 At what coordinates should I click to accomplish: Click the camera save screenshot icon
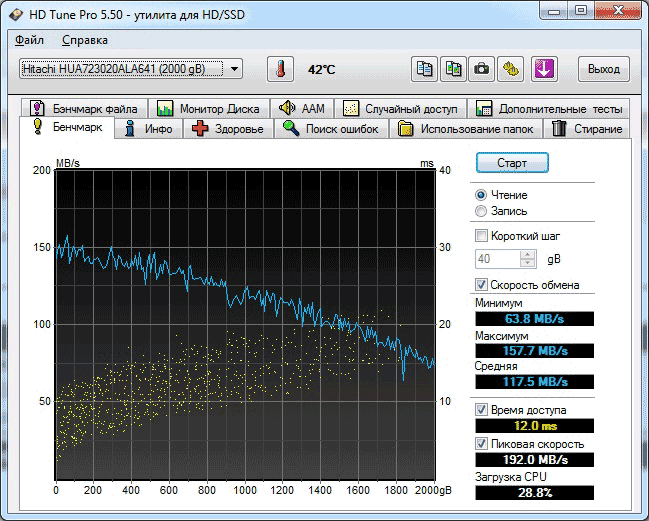click(482, 69)
